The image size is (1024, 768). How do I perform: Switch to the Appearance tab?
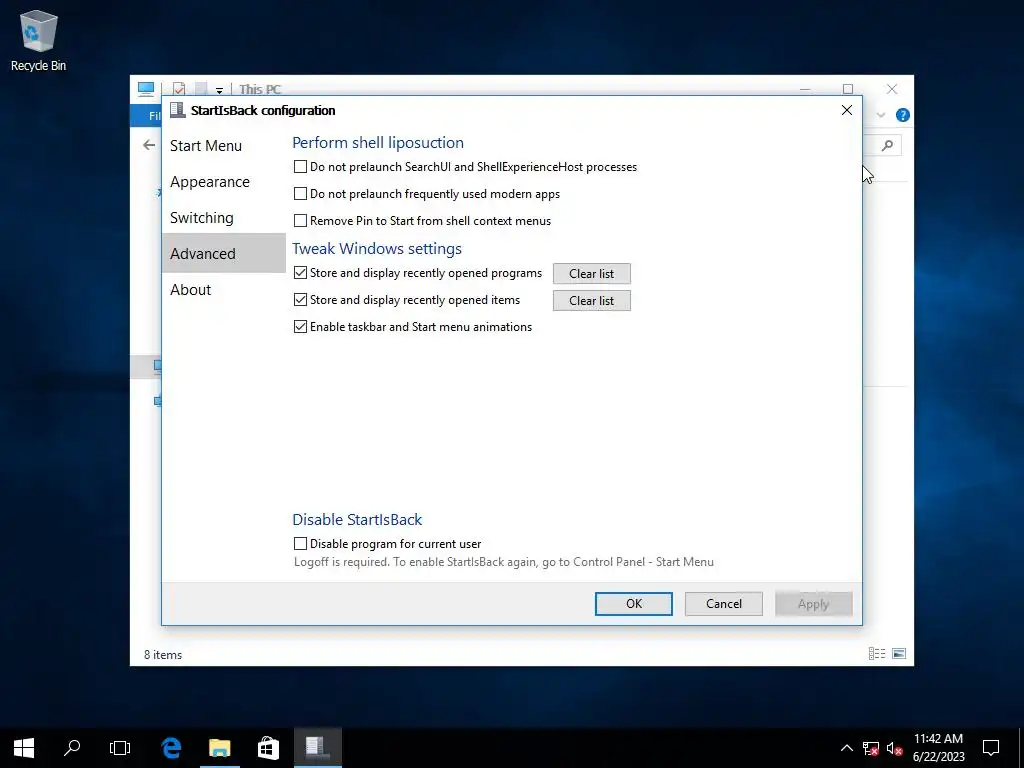point(223,182)
